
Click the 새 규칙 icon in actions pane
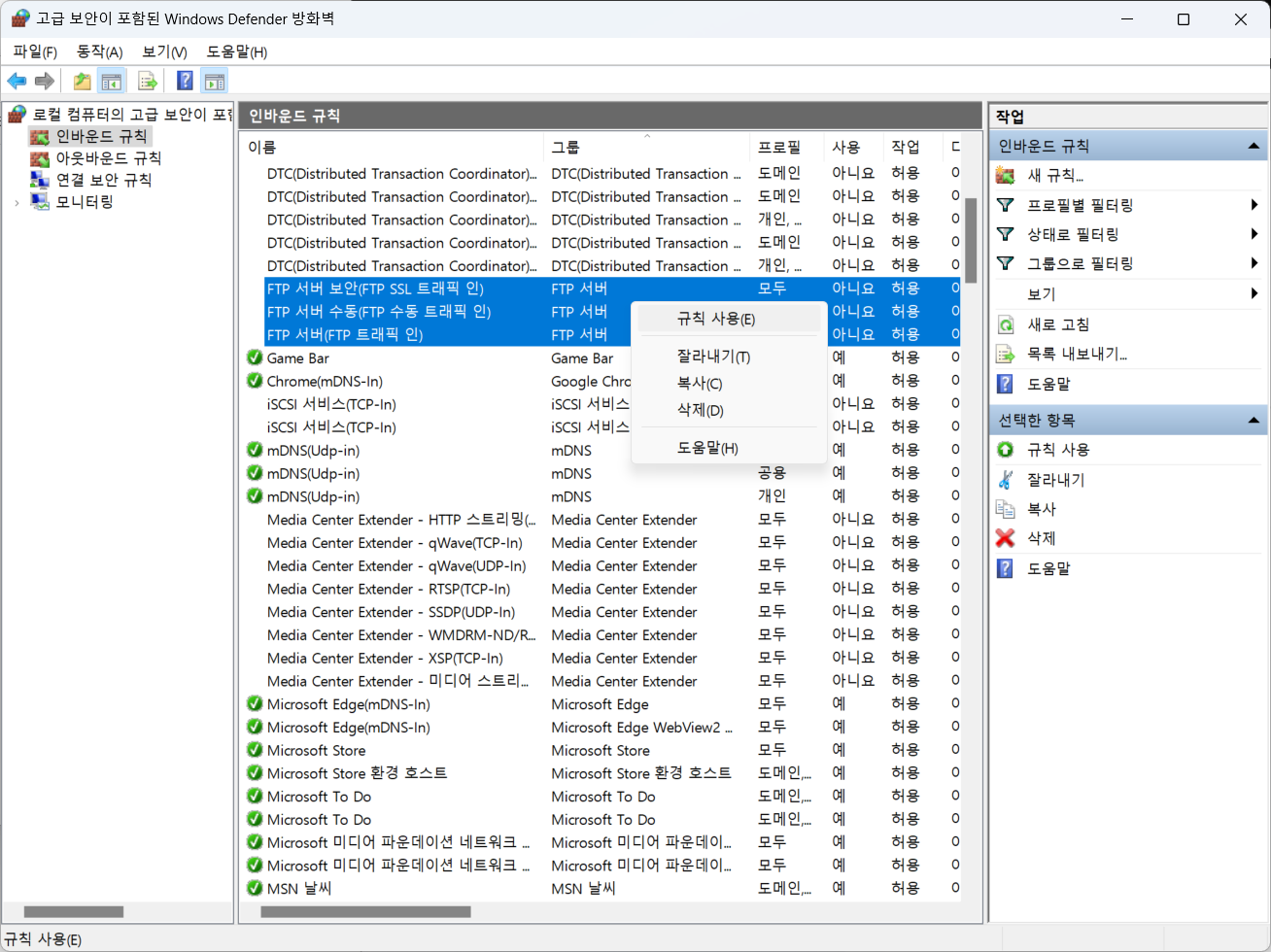(x=1006, y=176)
